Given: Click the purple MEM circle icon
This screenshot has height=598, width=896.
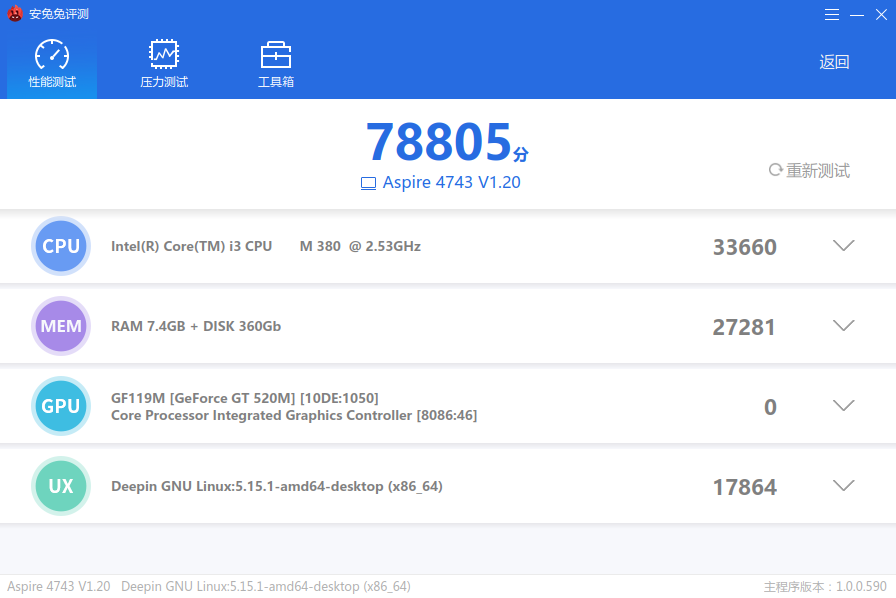Looking at the screenshot, I should tap(61, 326).
